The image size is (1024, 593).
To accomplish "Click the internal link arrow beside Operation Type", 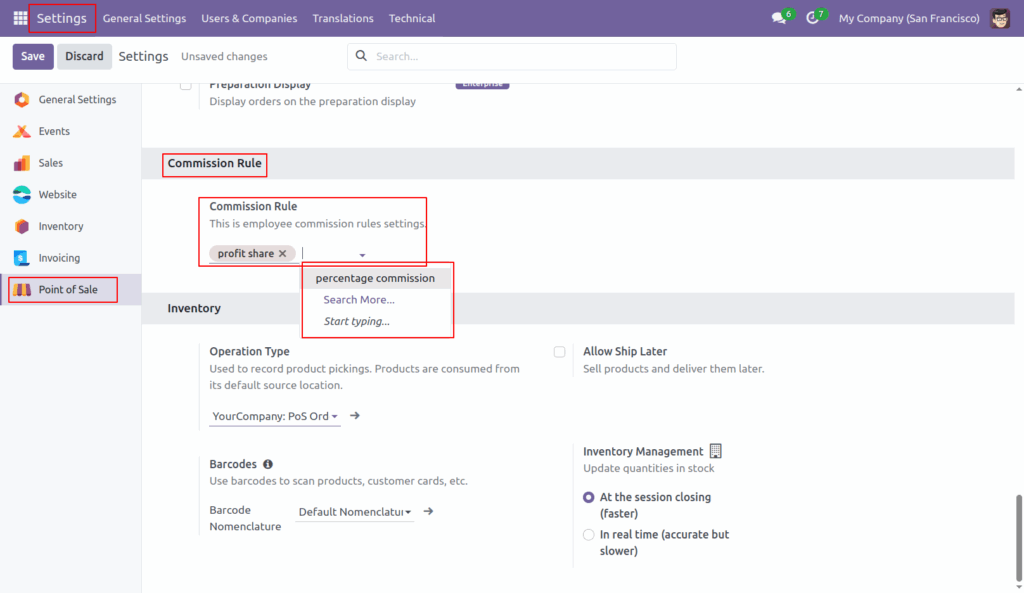I will (354, 414).
